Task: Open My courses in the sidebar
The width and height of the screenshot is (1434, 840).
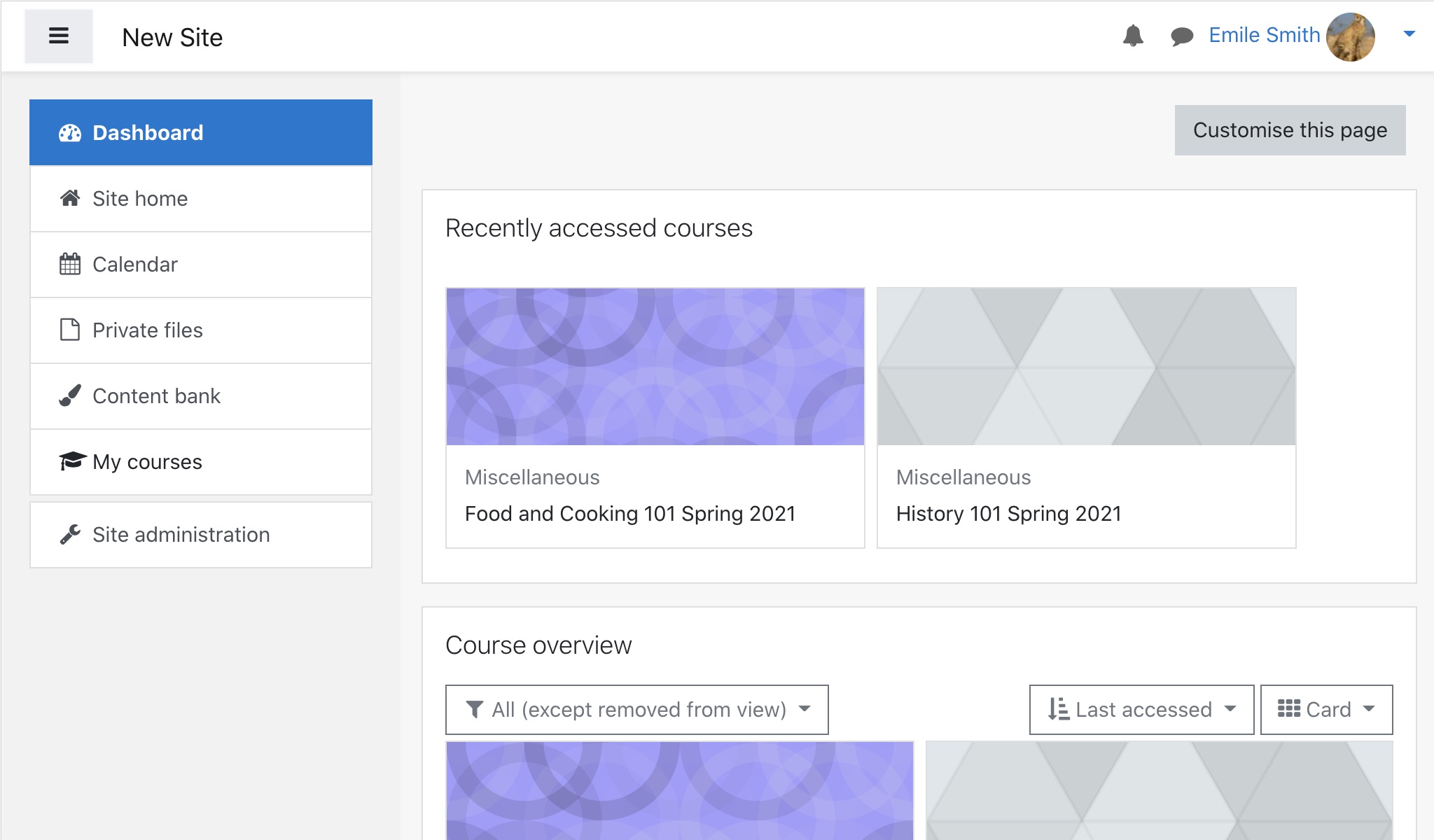Action: (147, 462)
